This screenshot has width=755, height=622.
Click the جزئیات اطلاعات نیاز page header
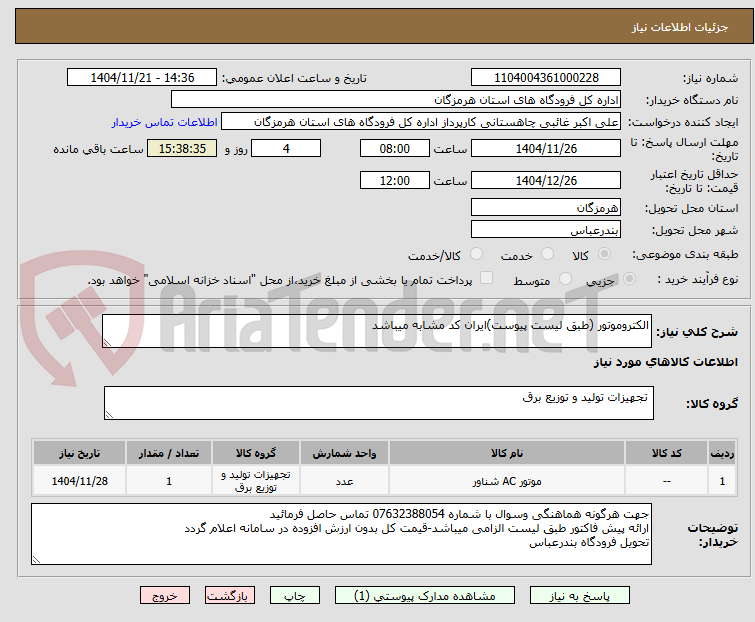[x=679, y=27]
